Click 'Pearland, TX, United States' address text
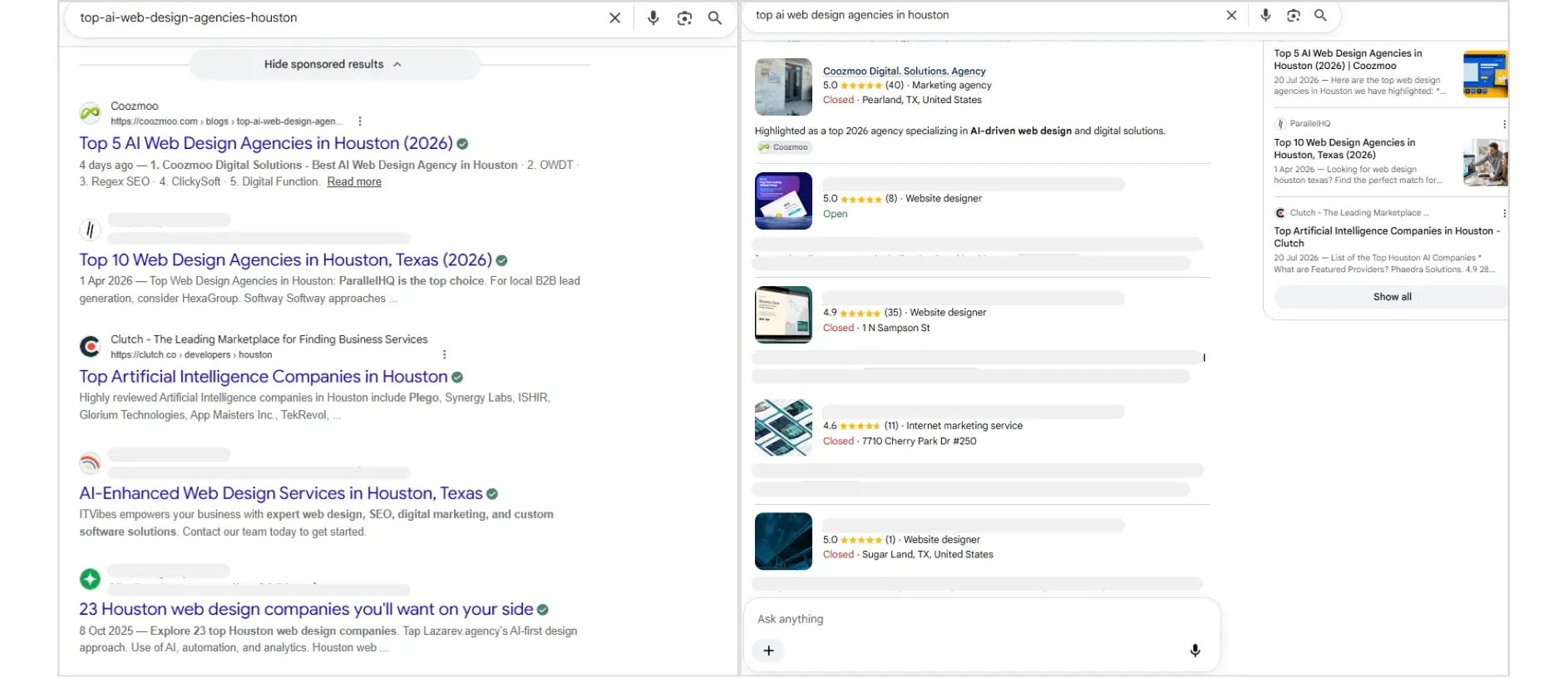This screenshot has height=678, width=1568. click(922, 100)
